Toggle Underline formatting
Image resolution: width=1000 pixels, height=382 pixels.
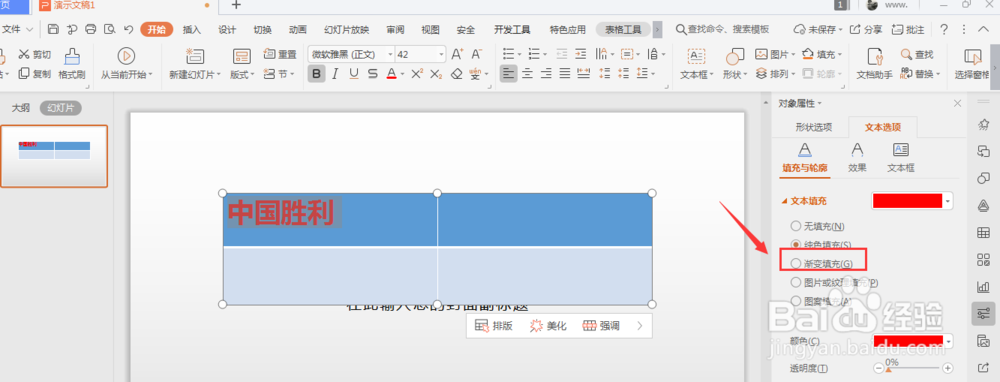pyautogui.click(x=354, y=74)
